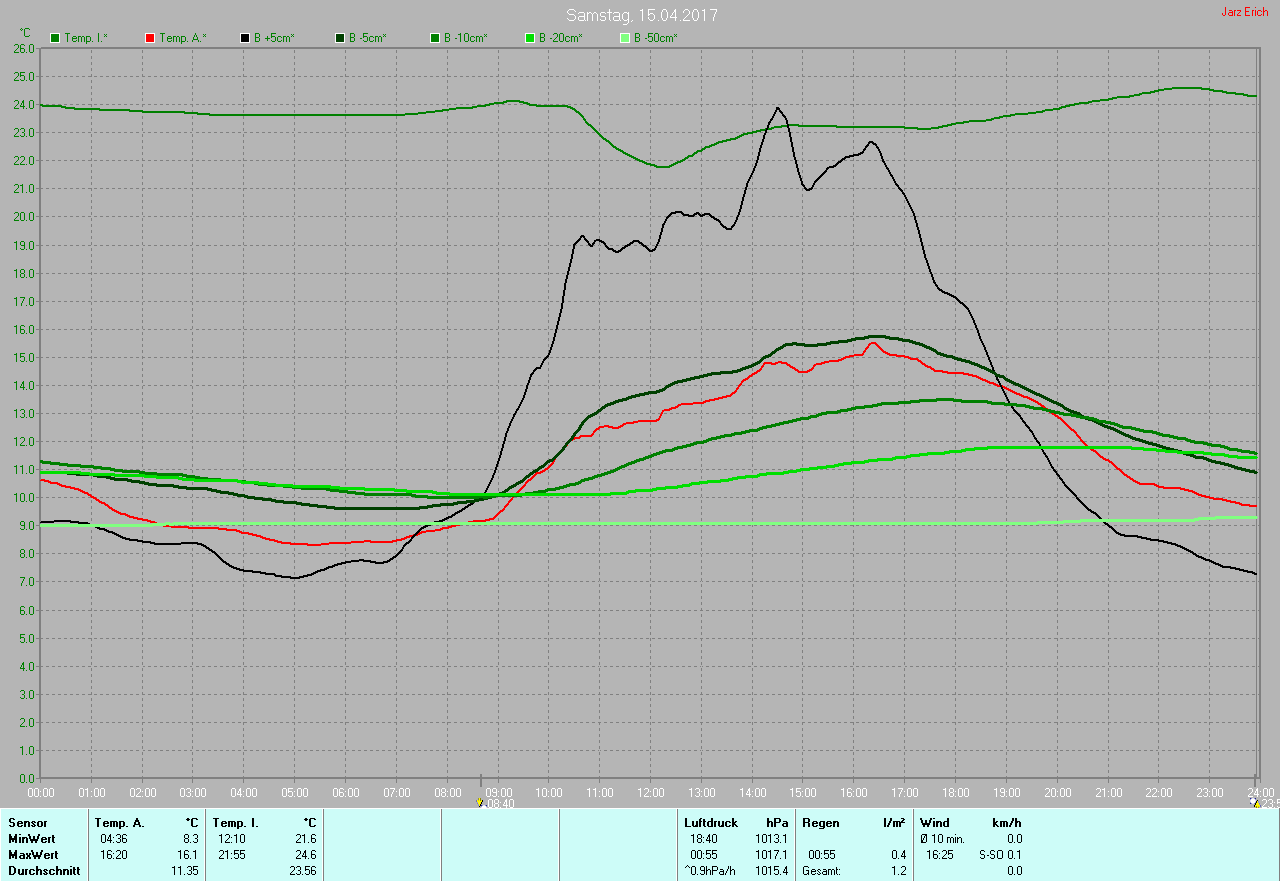
Task: Click the Temp. I. maximum value 24.6
Action: pos(305,855)
